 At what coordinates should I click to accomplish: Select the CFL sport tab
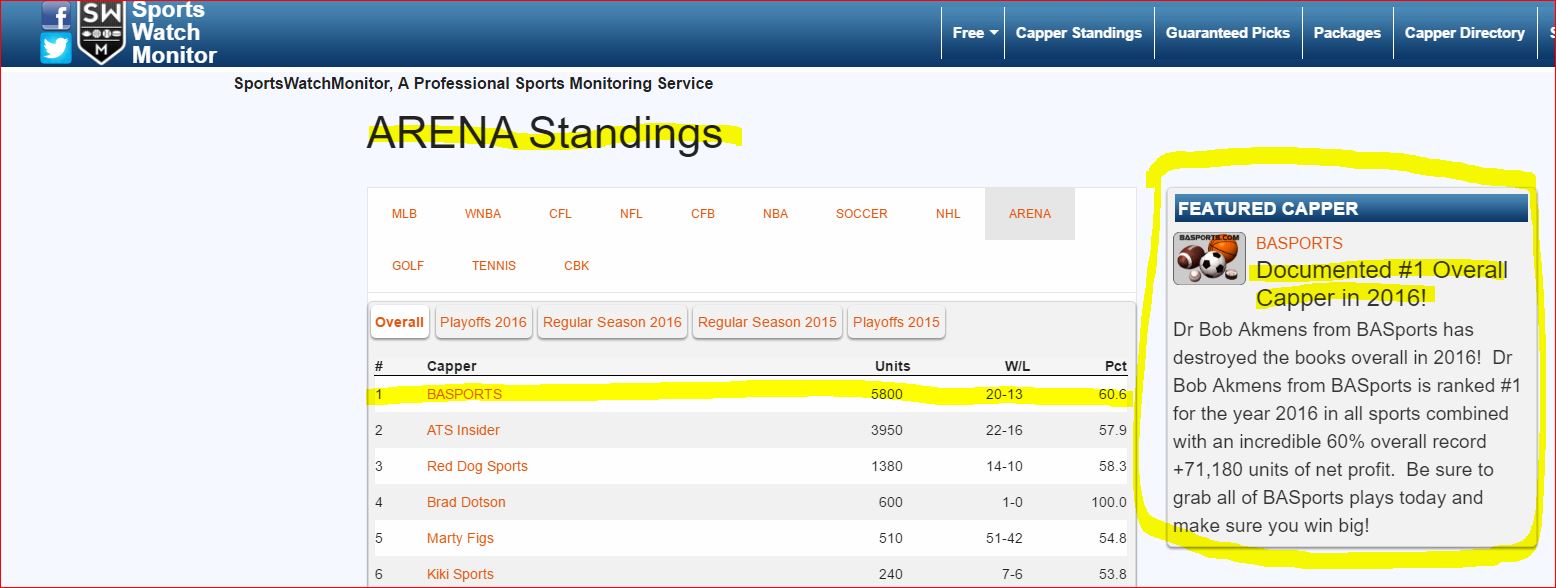pos(560,214)
